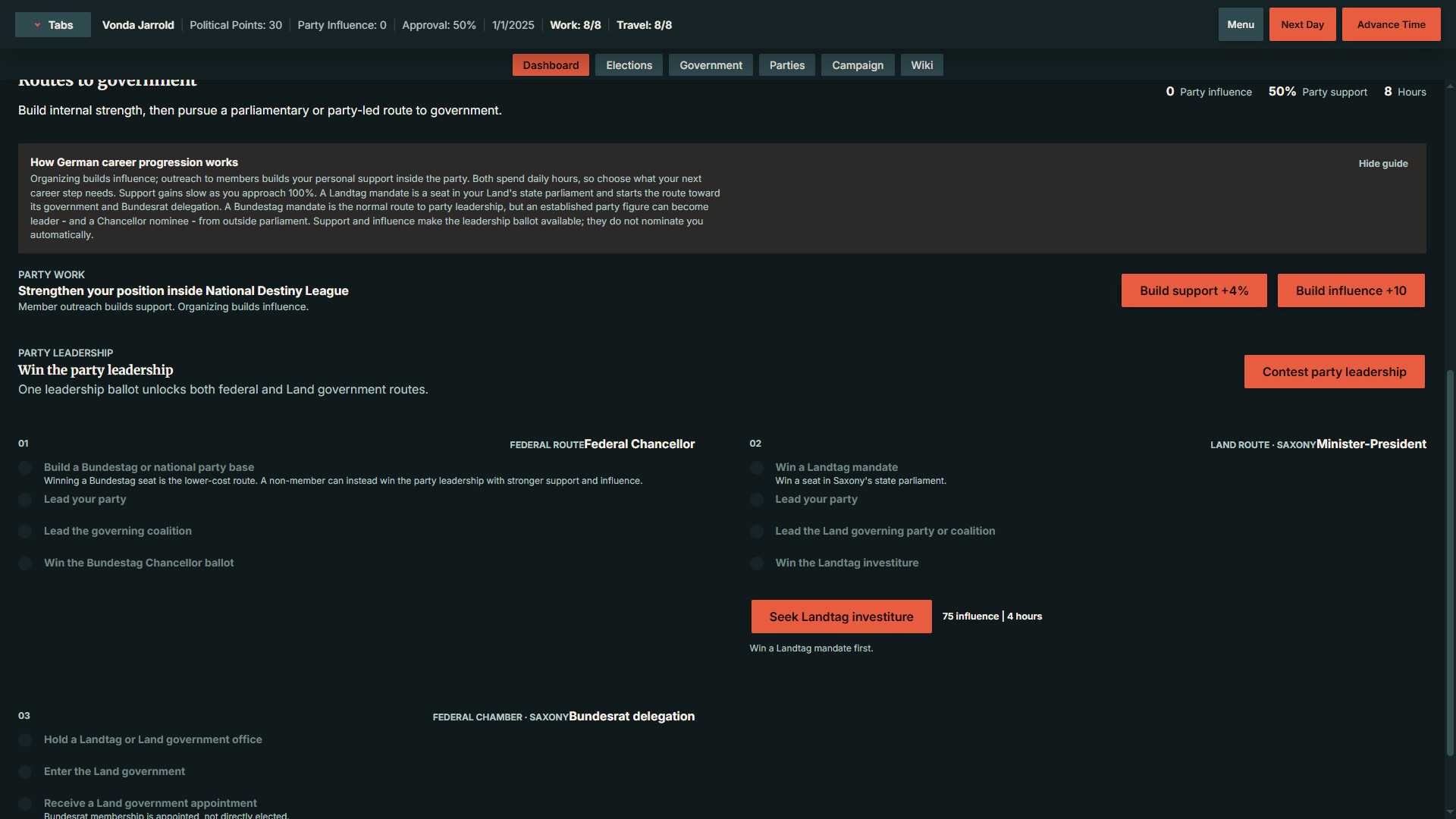Screen dimensions: 1456x819
Task: Open the Parties tab
Action: (x=787, y=65)
